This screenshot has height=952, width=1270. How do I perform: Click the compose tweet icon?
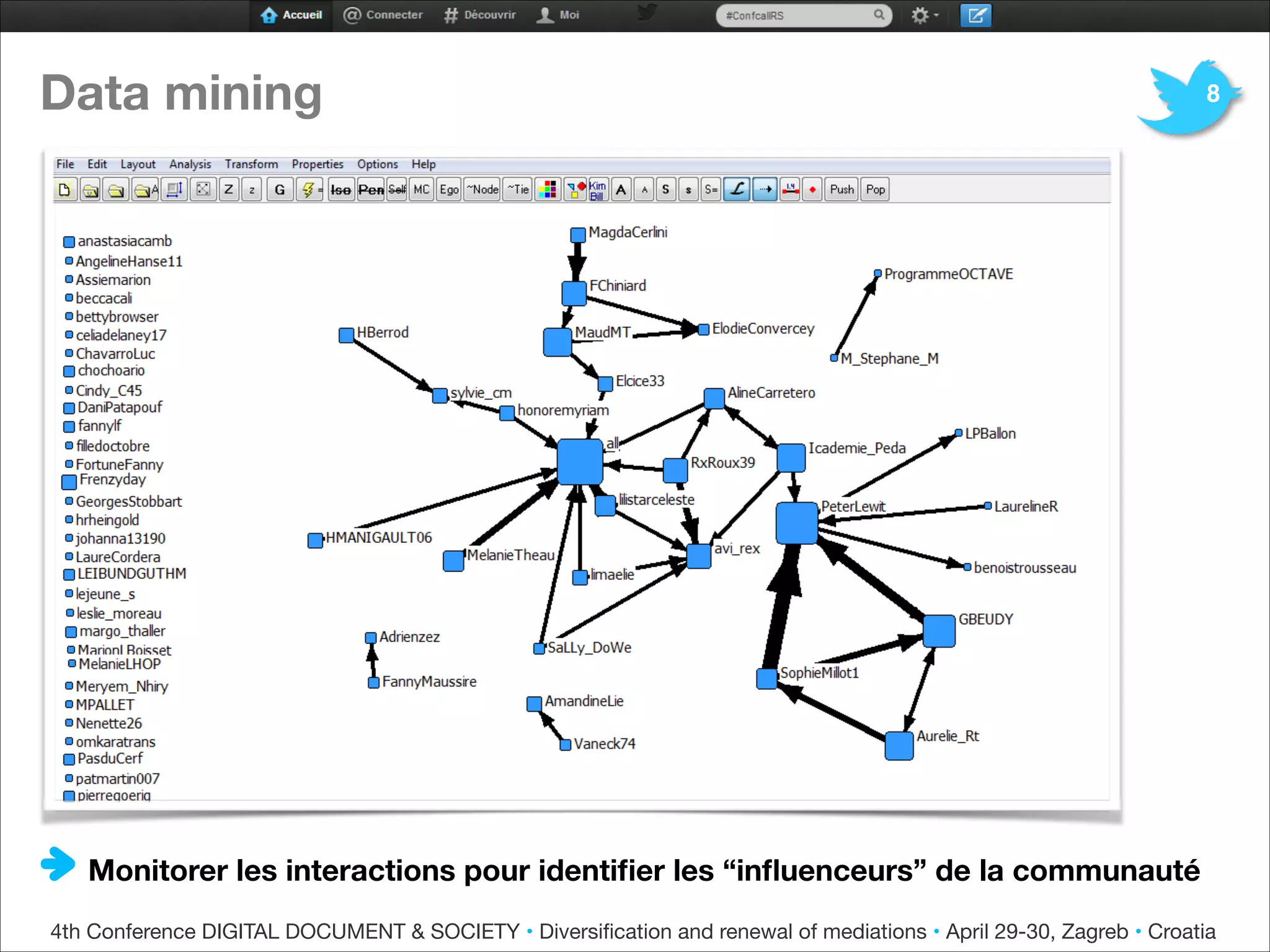pyautogui.click(x=976, y=15)
